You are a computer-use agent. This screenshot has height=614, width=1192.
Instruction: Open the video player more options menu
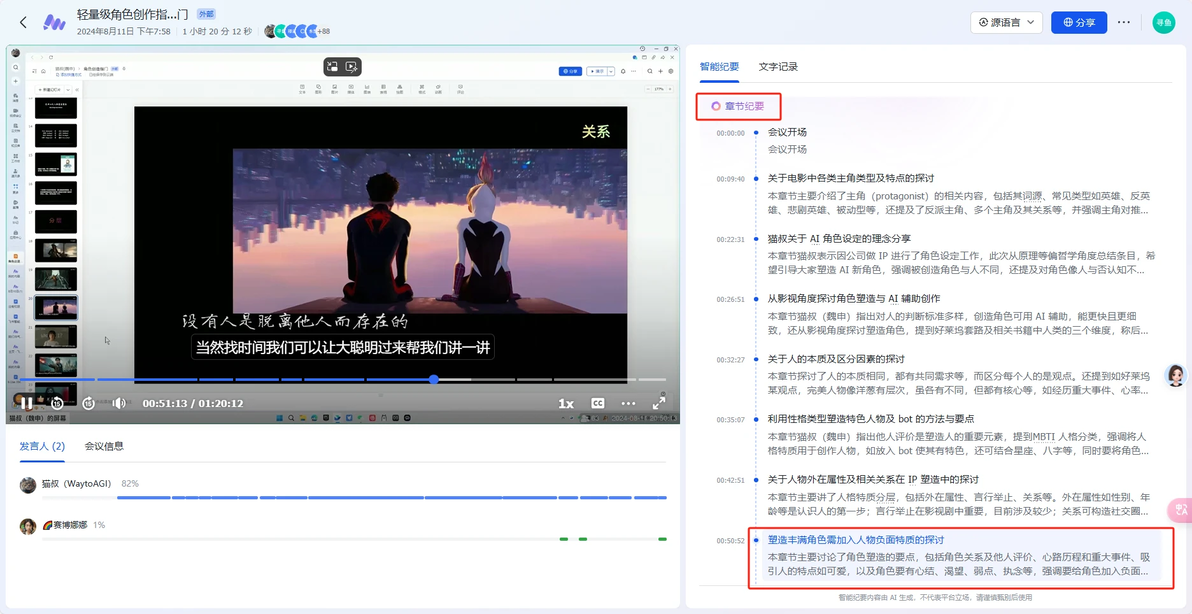click(x=628, y=404)
